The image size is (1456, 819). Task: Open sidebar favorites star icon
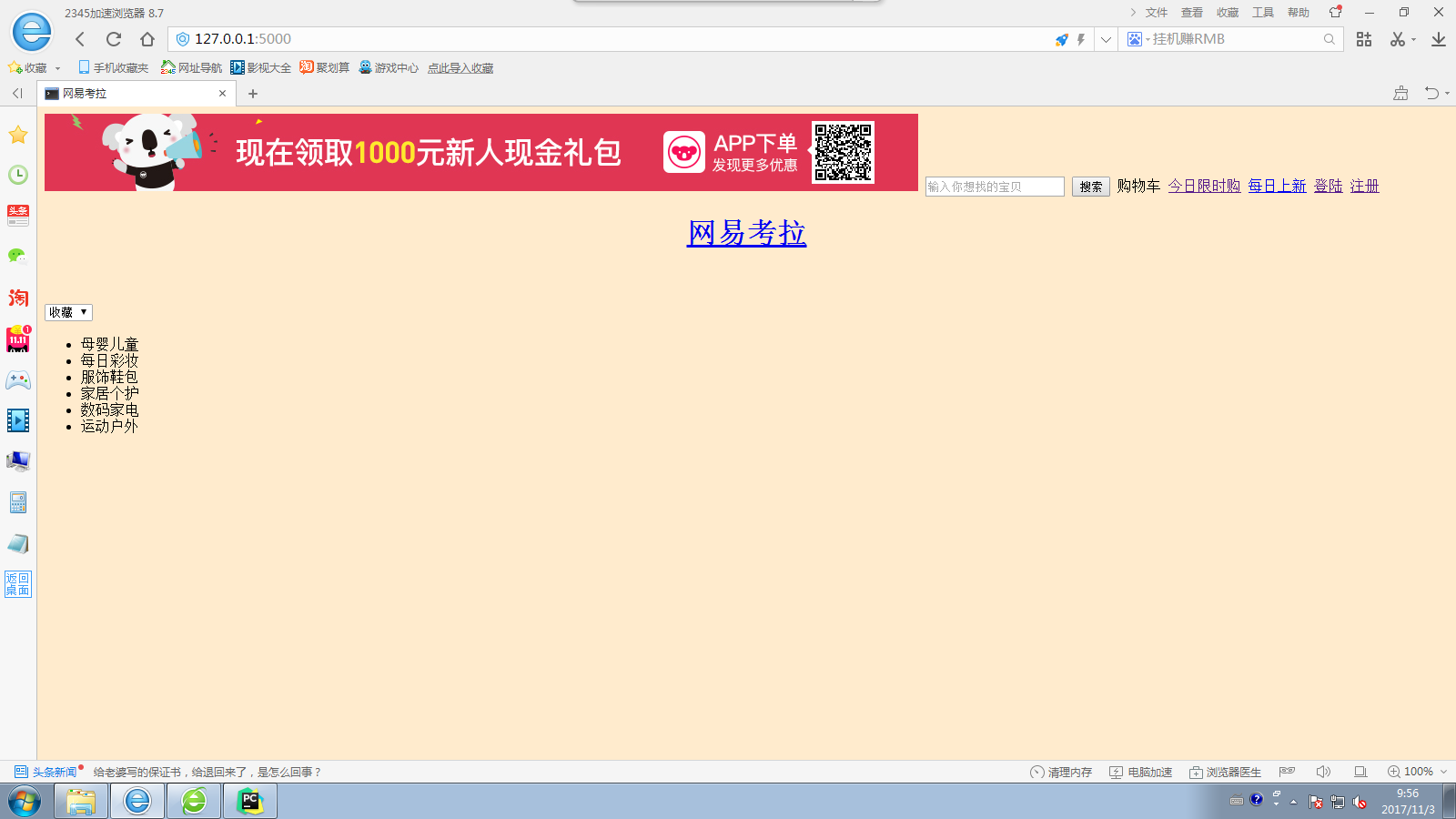(18, 135)
